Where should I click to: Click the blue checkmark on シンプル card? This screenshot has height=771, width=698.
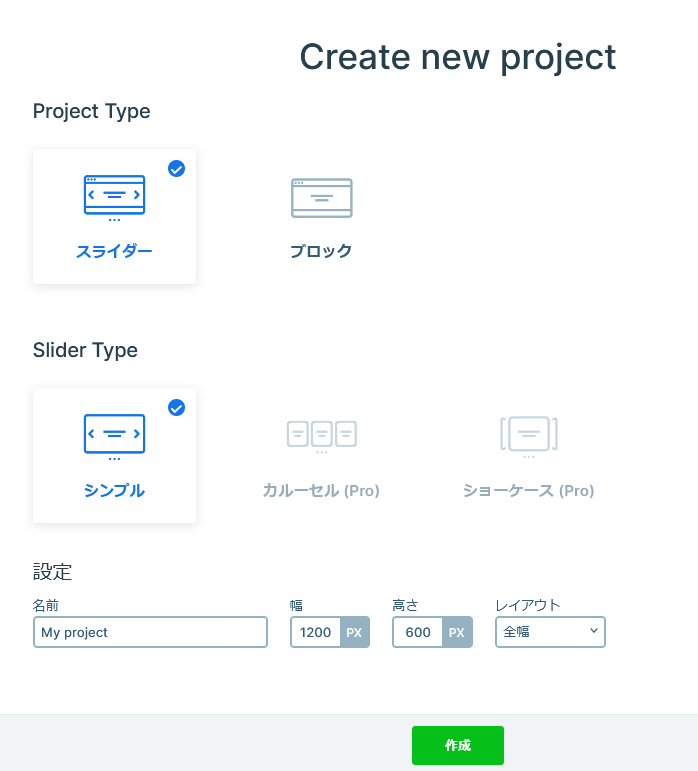pos(176,408)
